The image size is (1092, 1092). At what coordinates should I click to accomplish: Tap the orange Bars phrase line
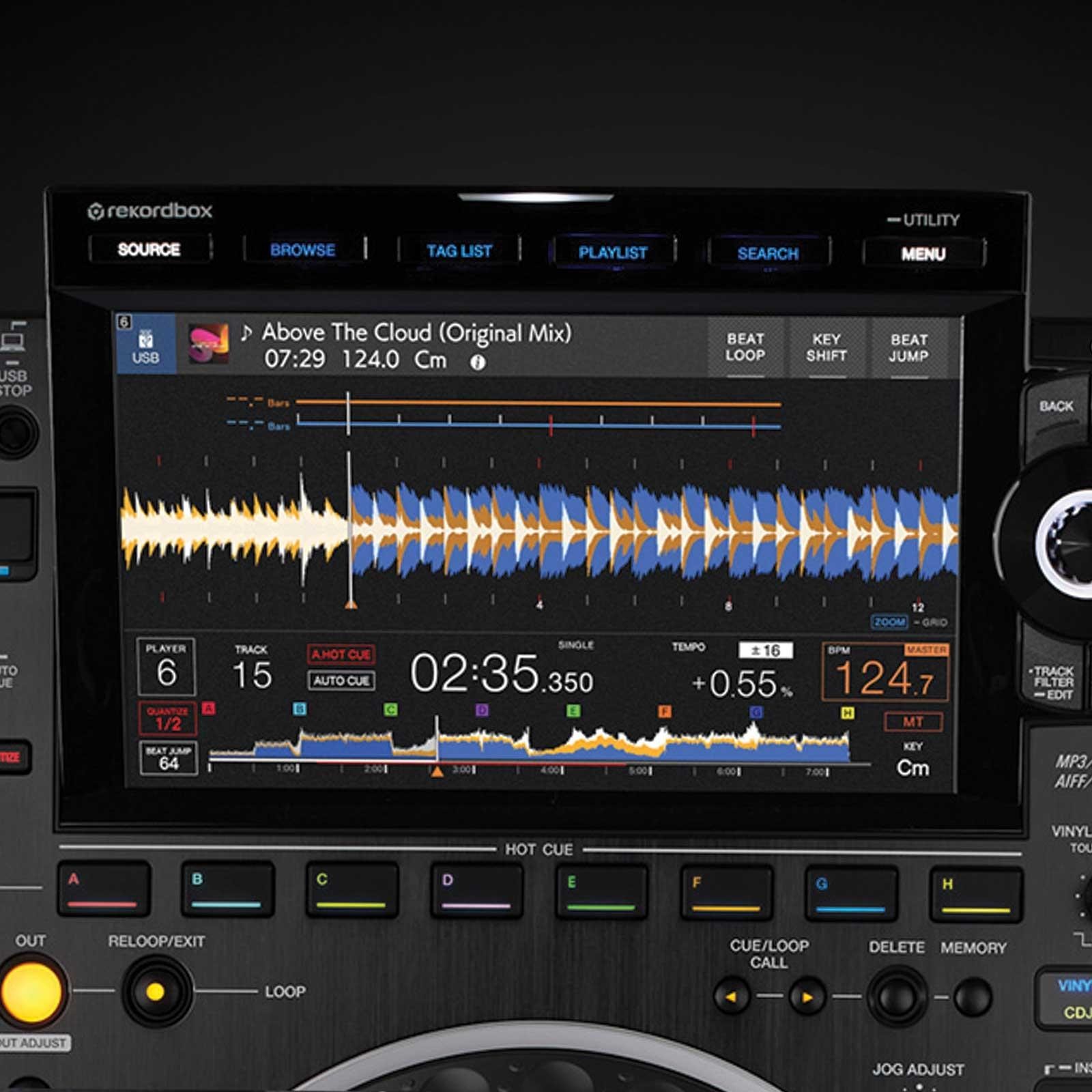point(538,404)
